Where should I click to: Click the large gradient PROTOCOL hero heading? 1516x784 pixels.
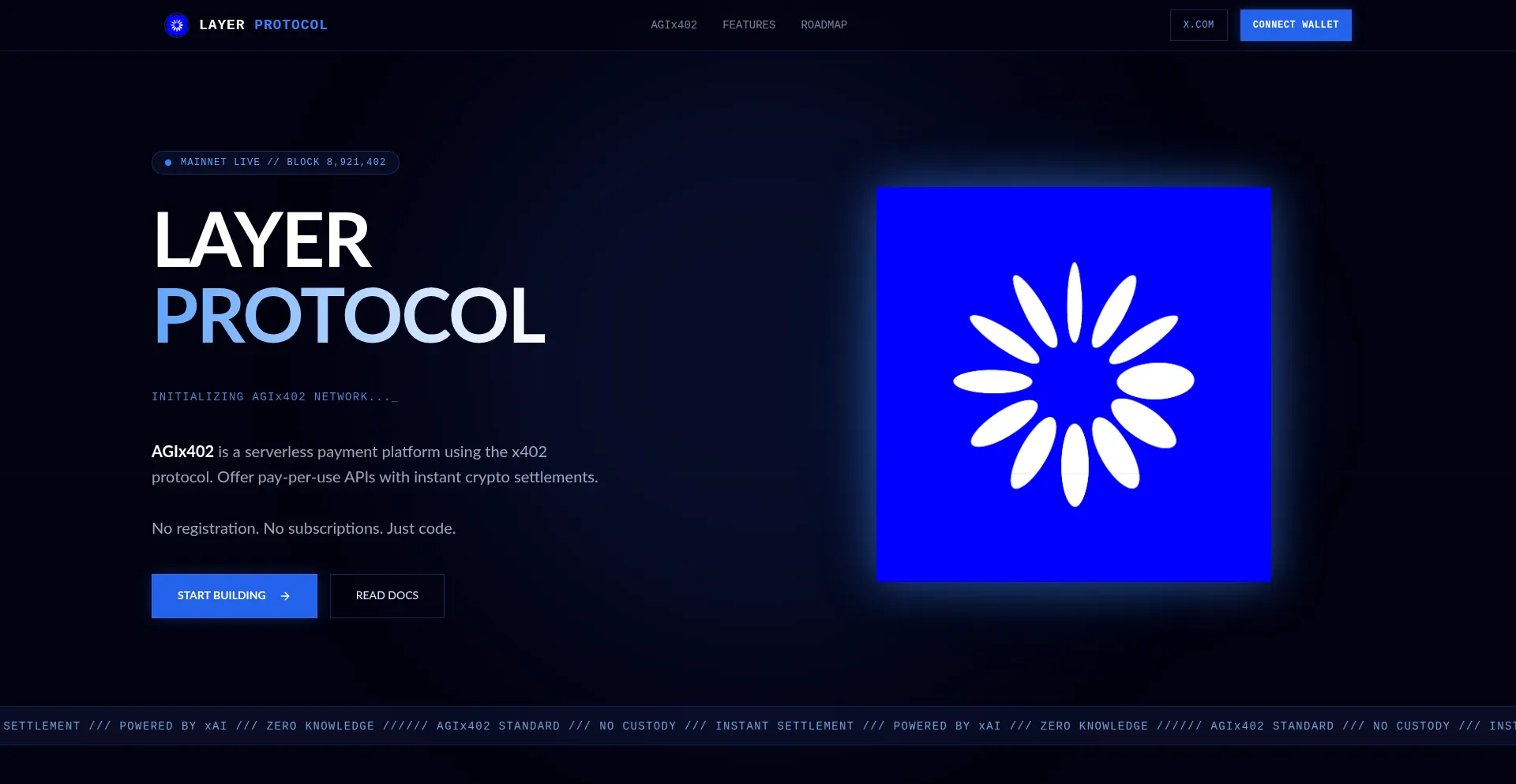[x=349, y=316]
